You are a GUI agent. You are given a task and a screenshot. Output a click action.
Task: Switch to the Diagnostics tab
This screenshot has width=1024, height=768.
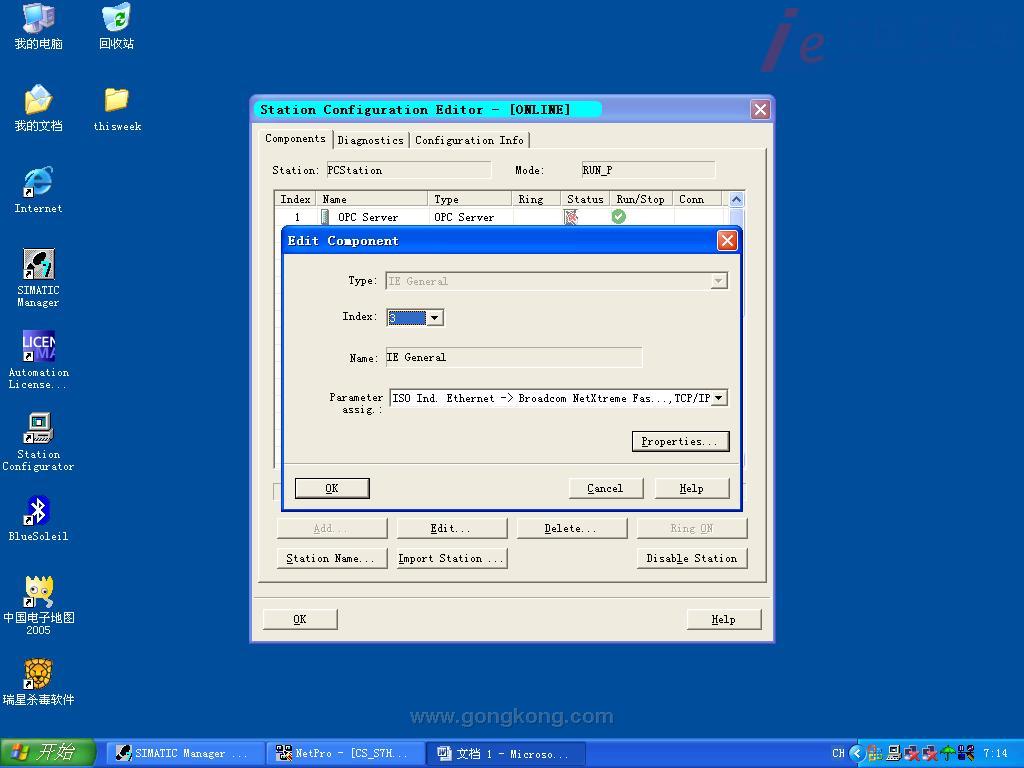point(370,140)
